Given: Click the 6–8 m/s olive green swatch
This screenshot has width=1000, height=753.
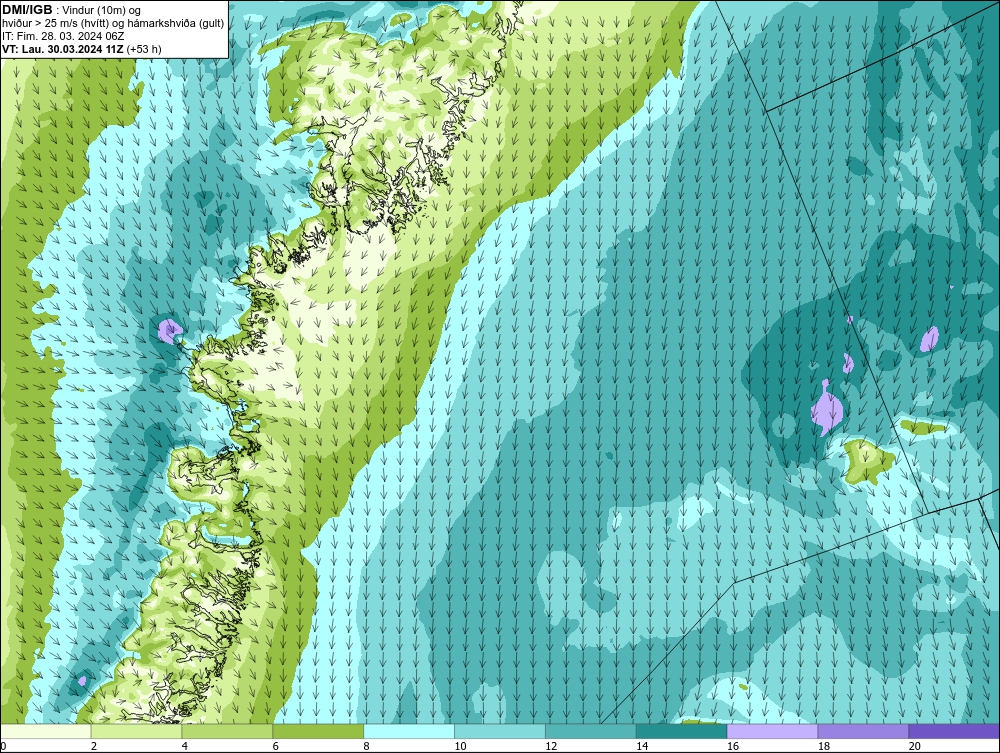Looking at the screenshot, I should (x=318, y=731).
